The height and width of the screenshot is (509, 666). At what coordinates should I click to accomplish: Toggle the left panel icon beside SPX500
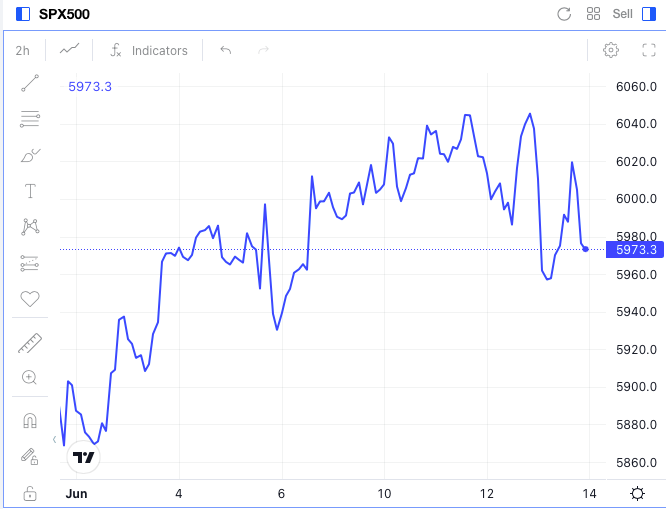23,14
